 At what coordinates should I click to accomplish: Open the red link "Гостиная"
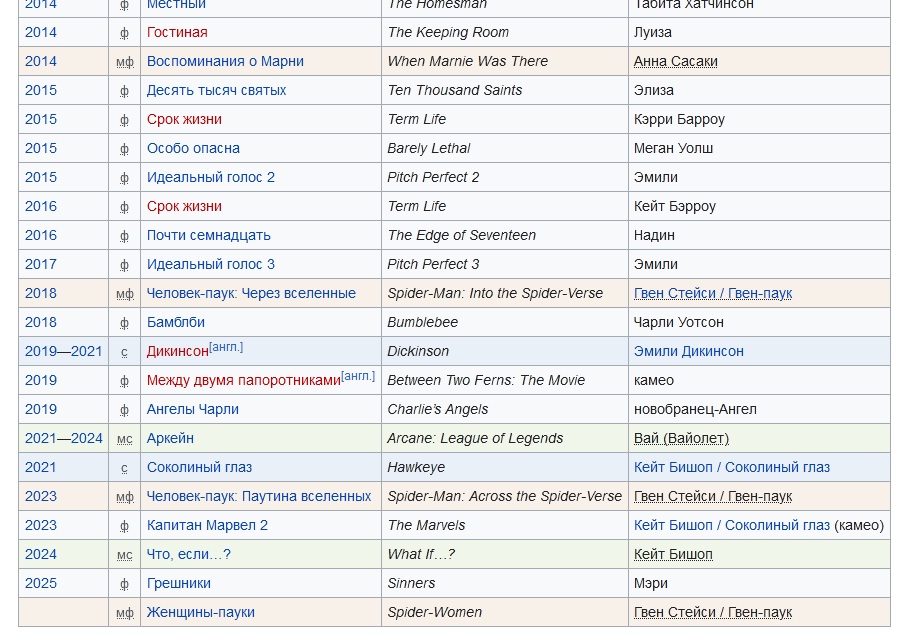pos(177,33)
